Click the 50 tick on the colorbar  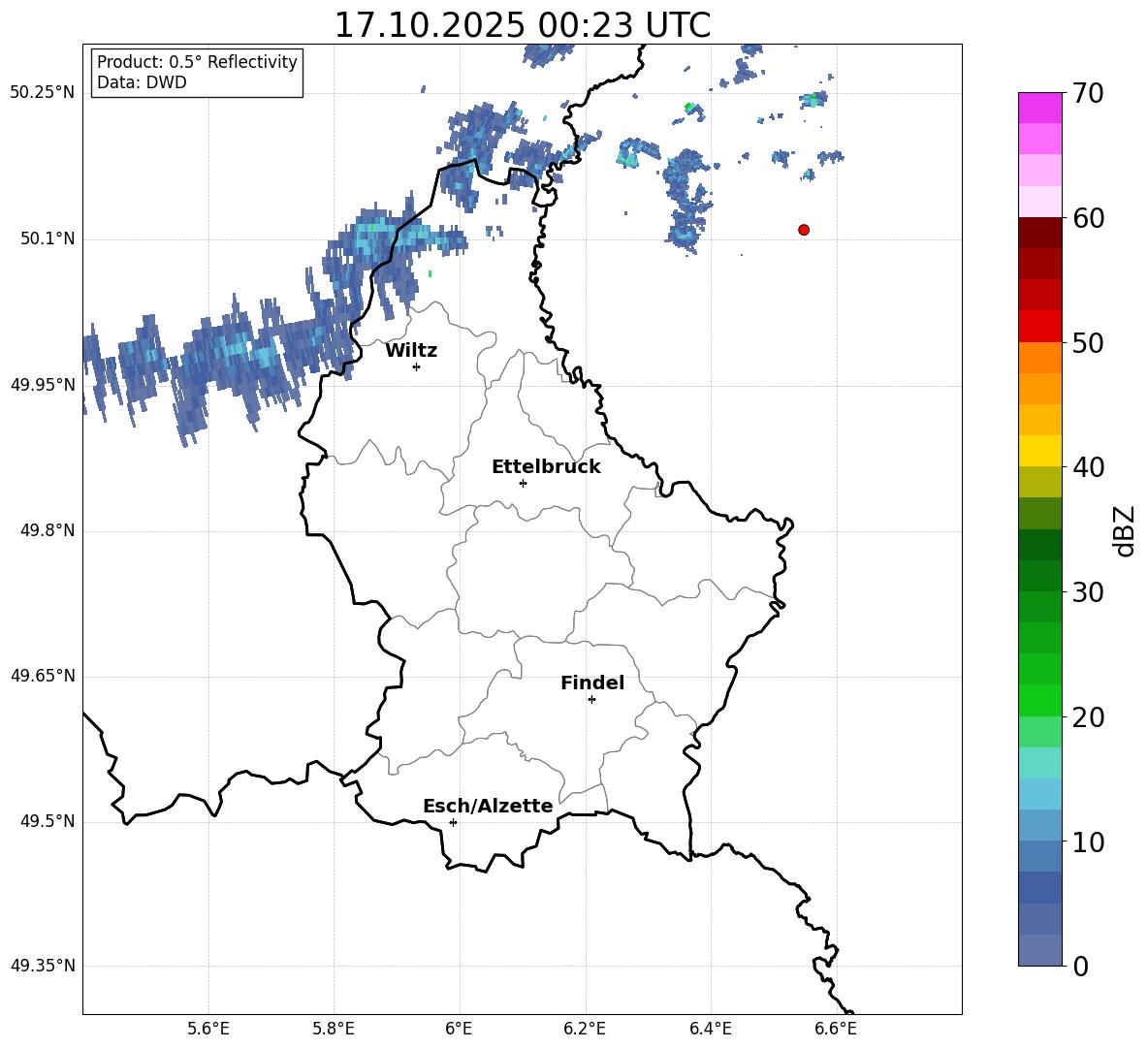pos(1088,342)
